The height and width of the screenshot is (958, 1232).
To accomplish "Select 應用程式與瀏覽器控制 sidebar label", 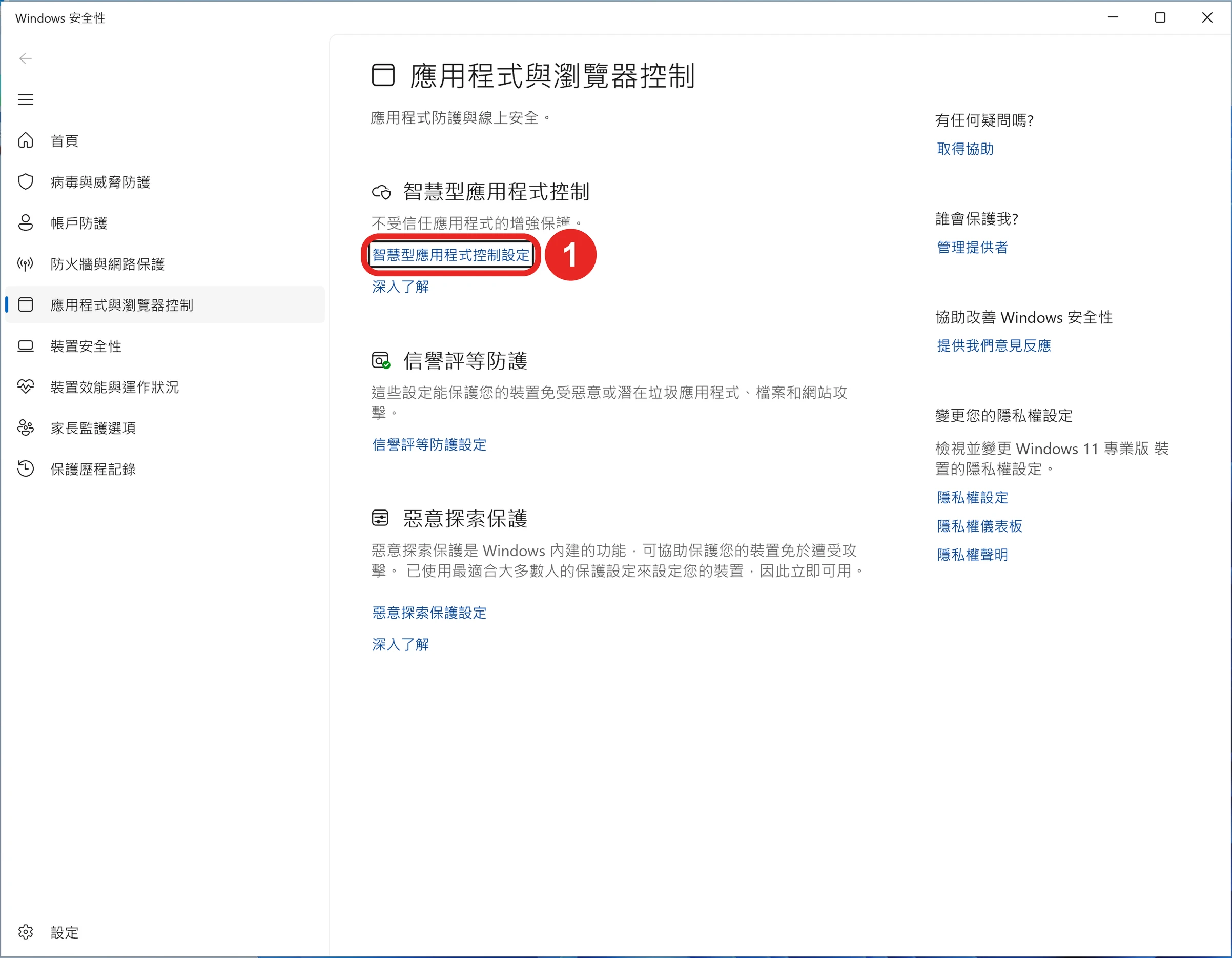I will 122,306.
